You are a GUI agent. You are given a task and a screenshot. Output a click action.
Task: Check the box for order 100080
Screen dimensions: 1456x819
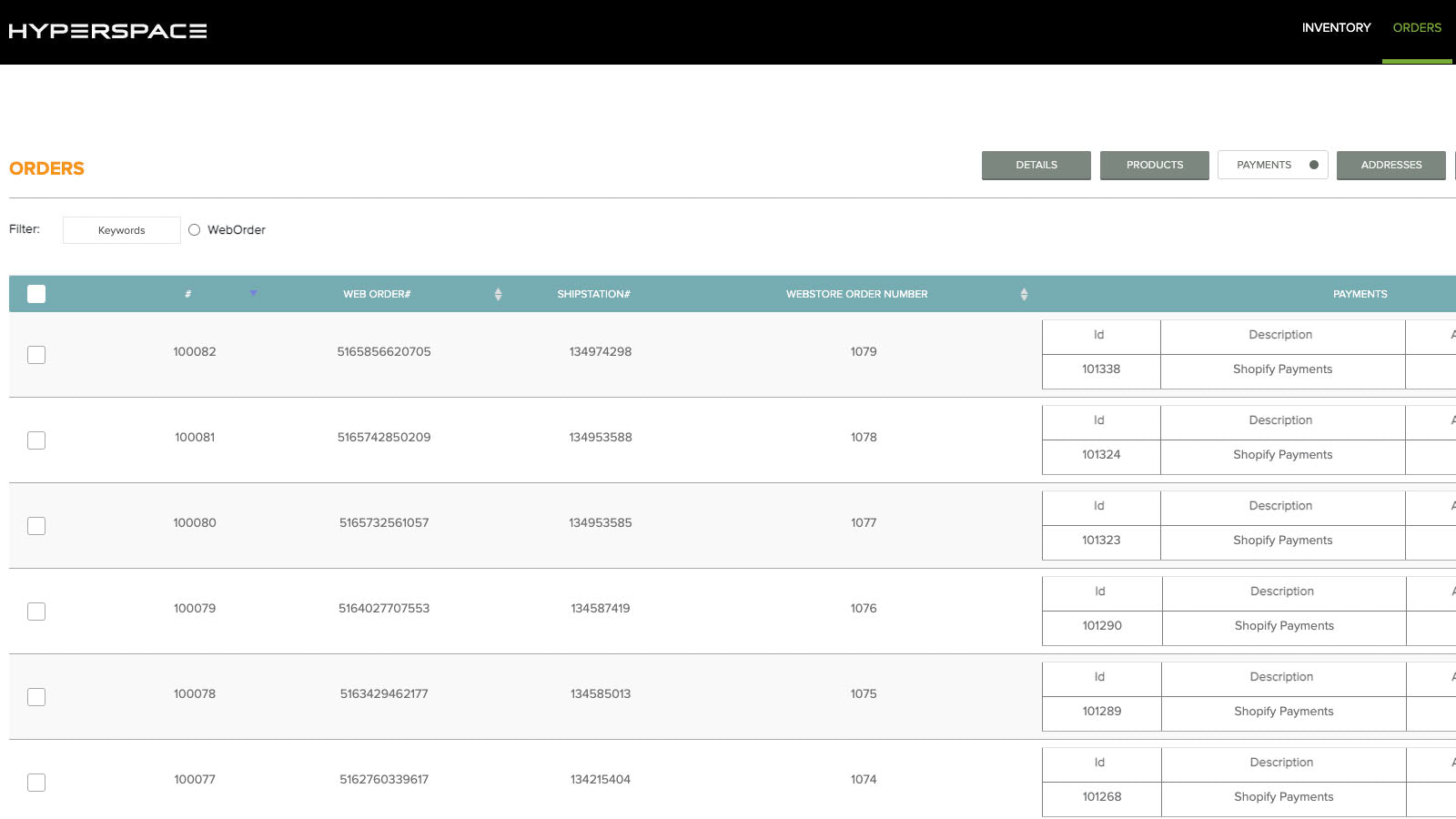pyautogui.click(x=36, y=526)
